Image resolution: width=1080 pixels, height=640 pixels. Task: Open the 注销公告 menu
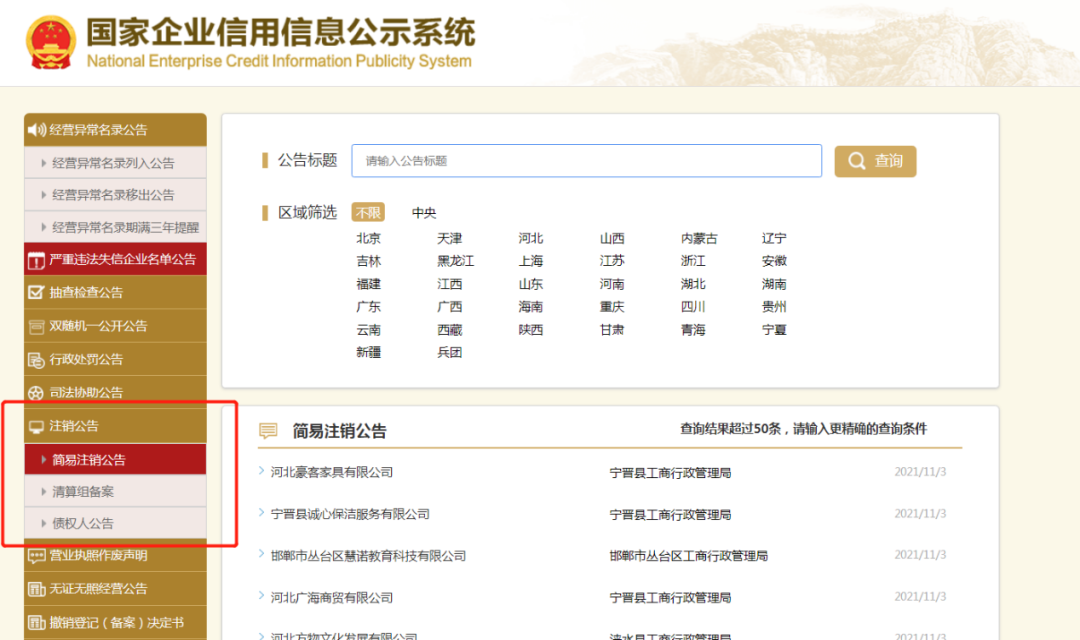point(115,426)
